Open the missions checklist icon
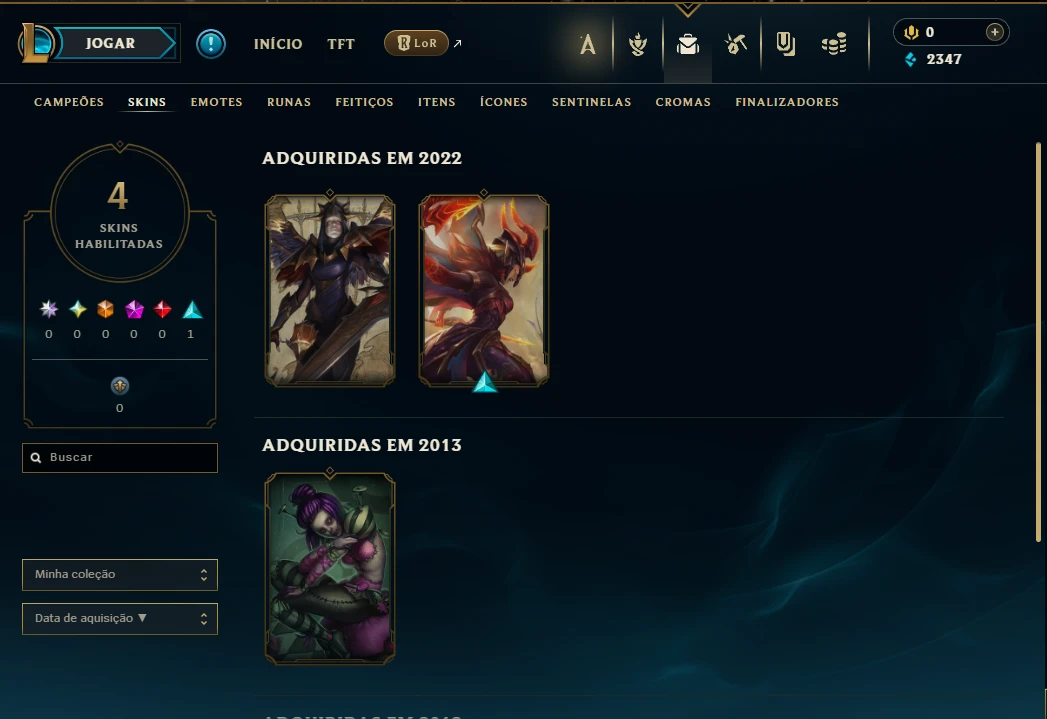This screenshot has width=1047, height=719. 785,45
